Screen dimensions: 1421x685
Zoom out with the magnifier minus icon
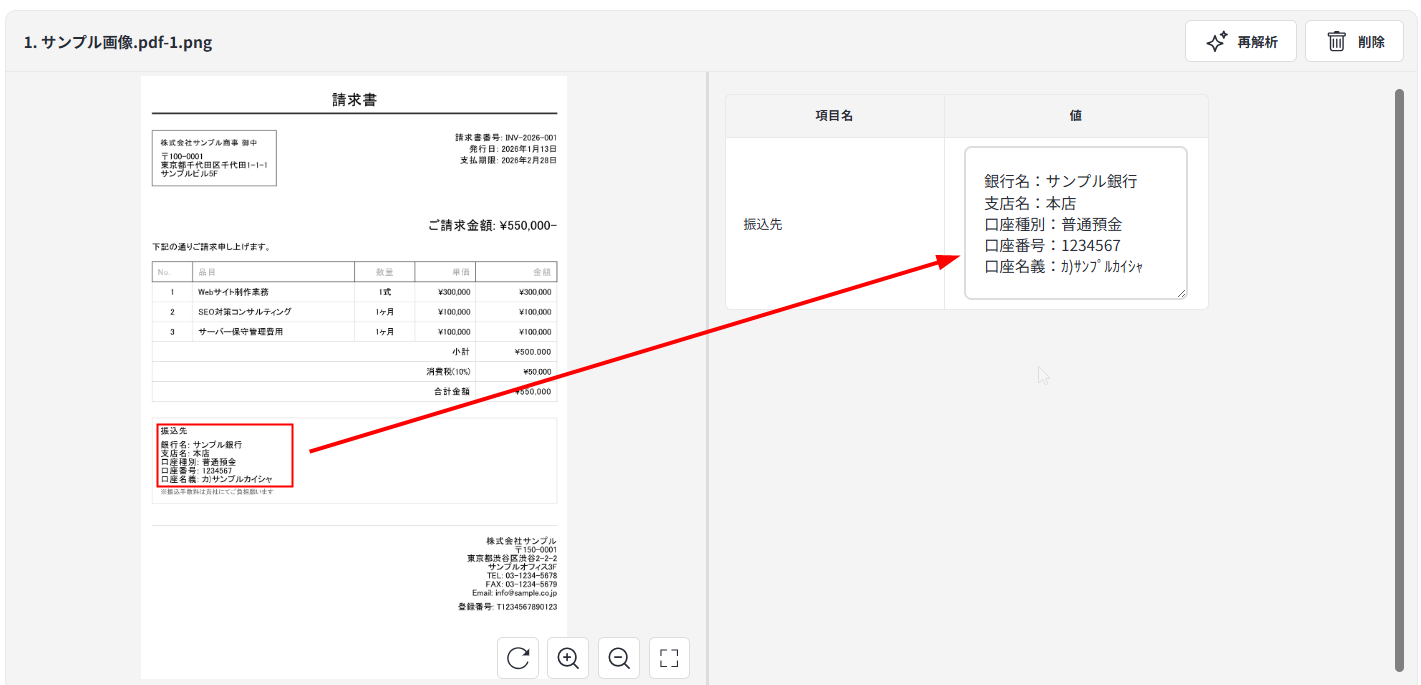point(619,658)
